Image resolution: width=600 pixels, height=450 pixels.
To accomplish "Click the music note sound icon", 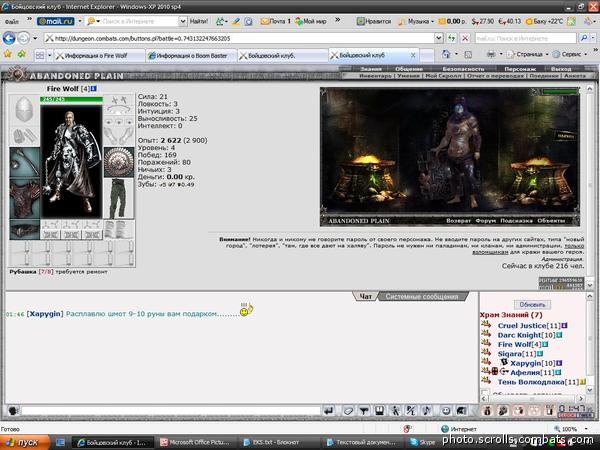I will (x=426, y=411).
